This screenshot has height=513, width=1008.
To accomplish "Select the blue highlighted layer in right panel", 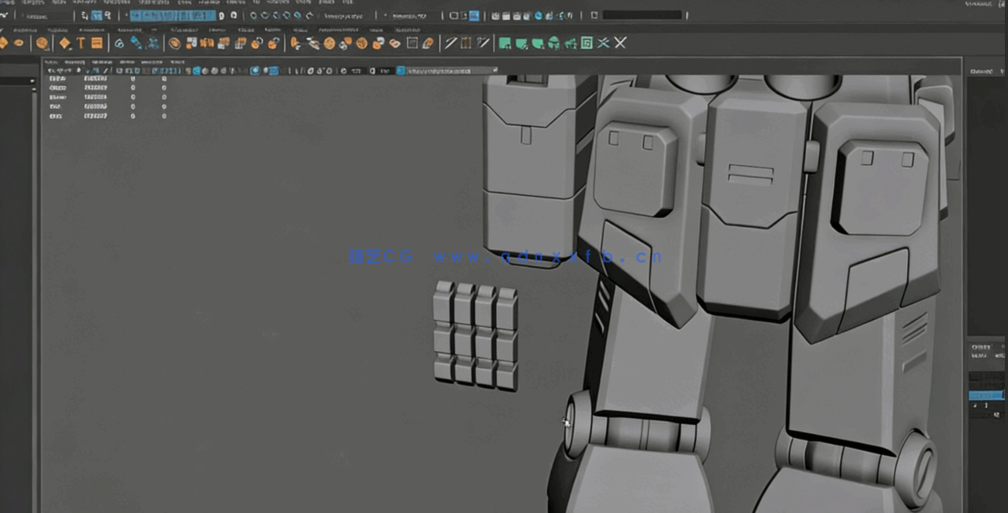I will click(x=986, y=396).
